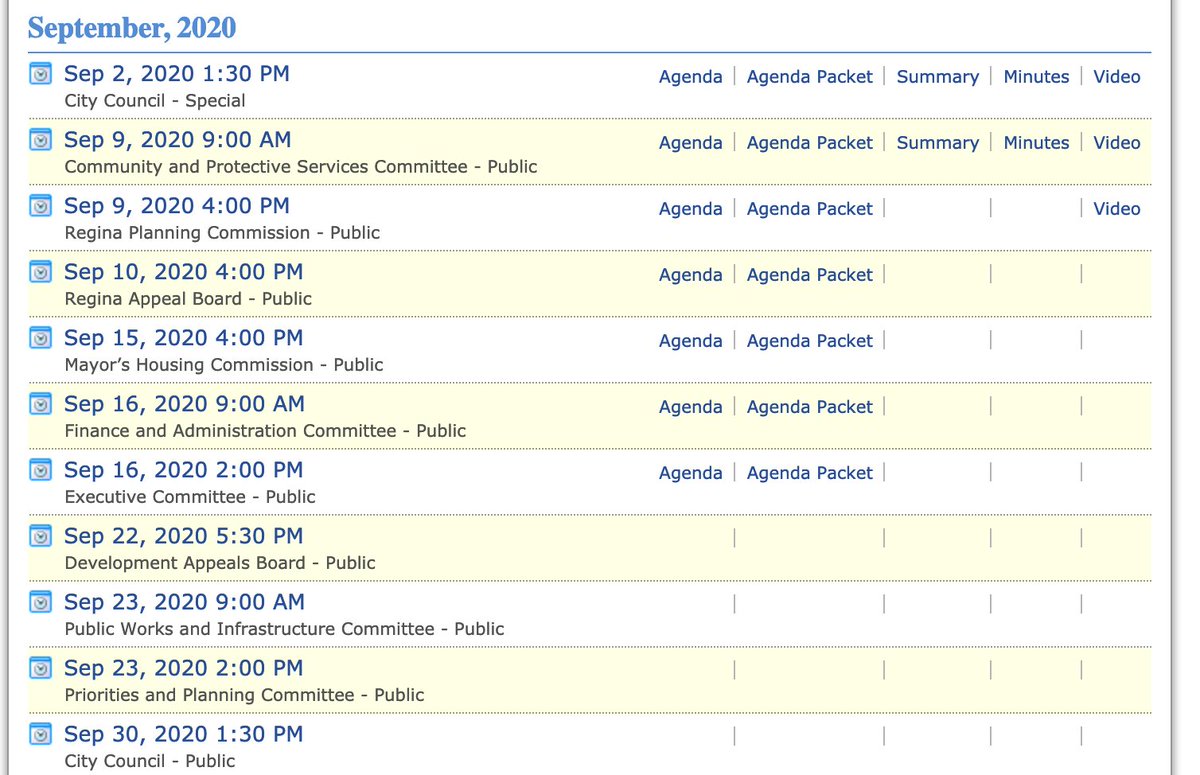The height and width of the screenshot is (775, 1200).
Task: Open the Summary for Sep 9 Community meeting
Action: pos(937,142)
